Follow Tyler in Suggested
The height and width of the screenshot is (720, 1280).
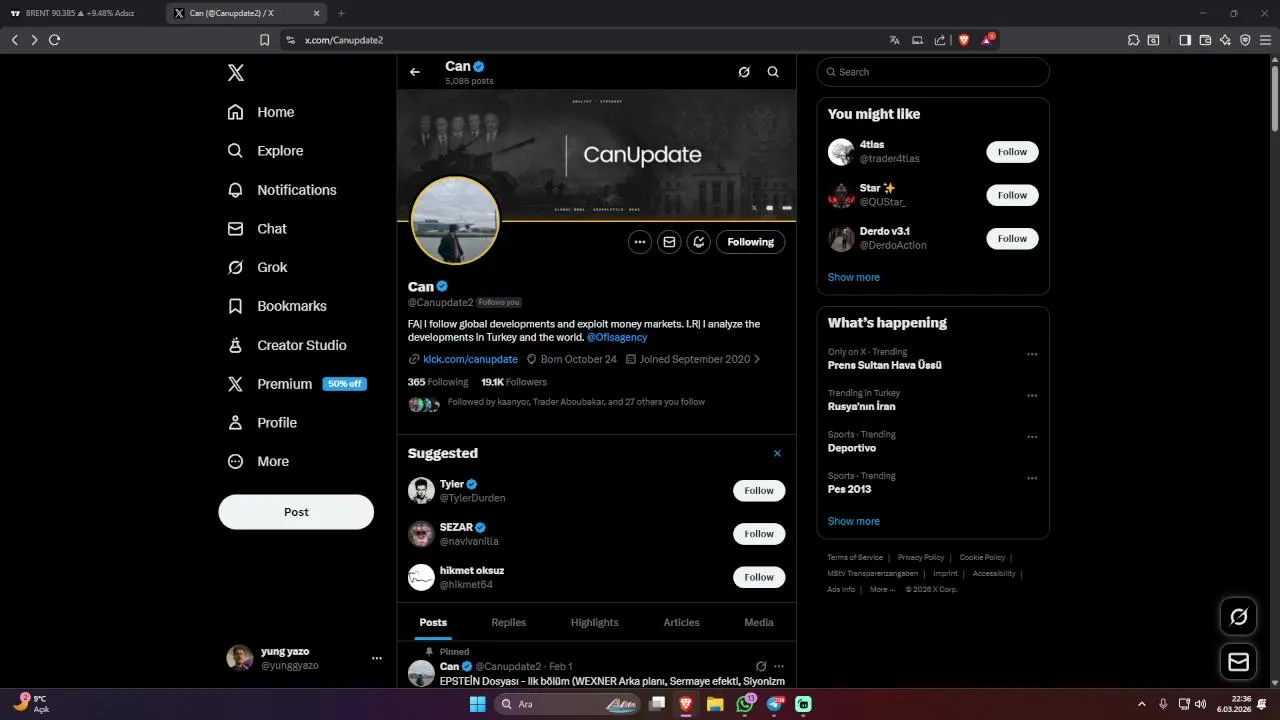point(759,491)
